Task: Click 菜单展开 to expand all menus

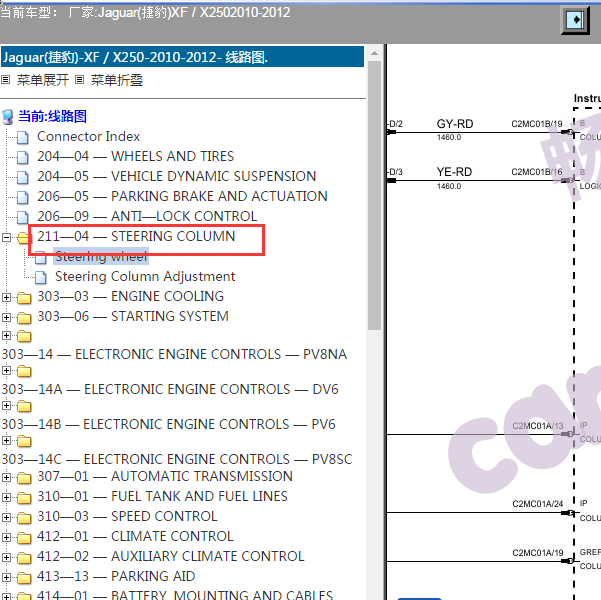Action: (x=43, y=80)
